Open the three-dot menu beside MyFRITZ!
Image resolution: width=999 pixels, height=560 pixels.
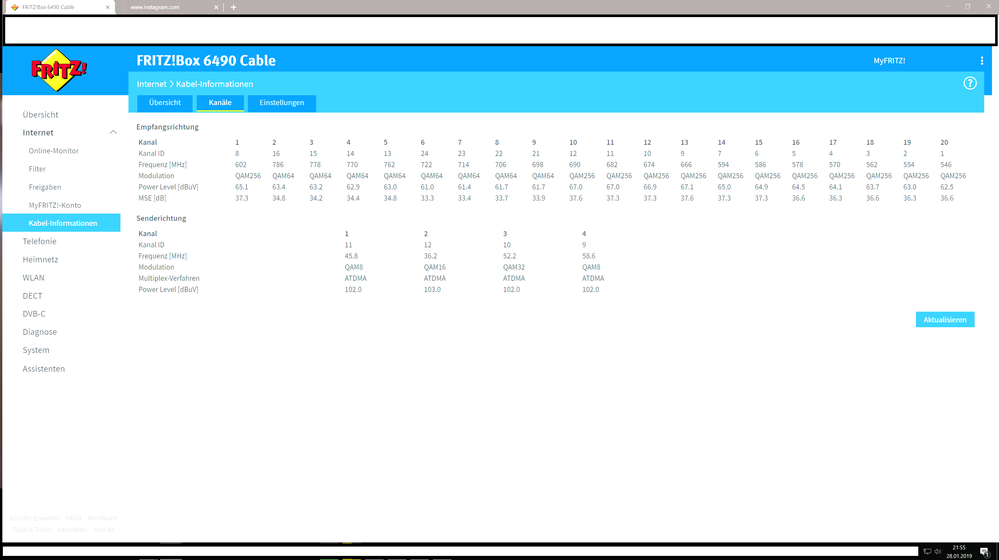(982, 61)
